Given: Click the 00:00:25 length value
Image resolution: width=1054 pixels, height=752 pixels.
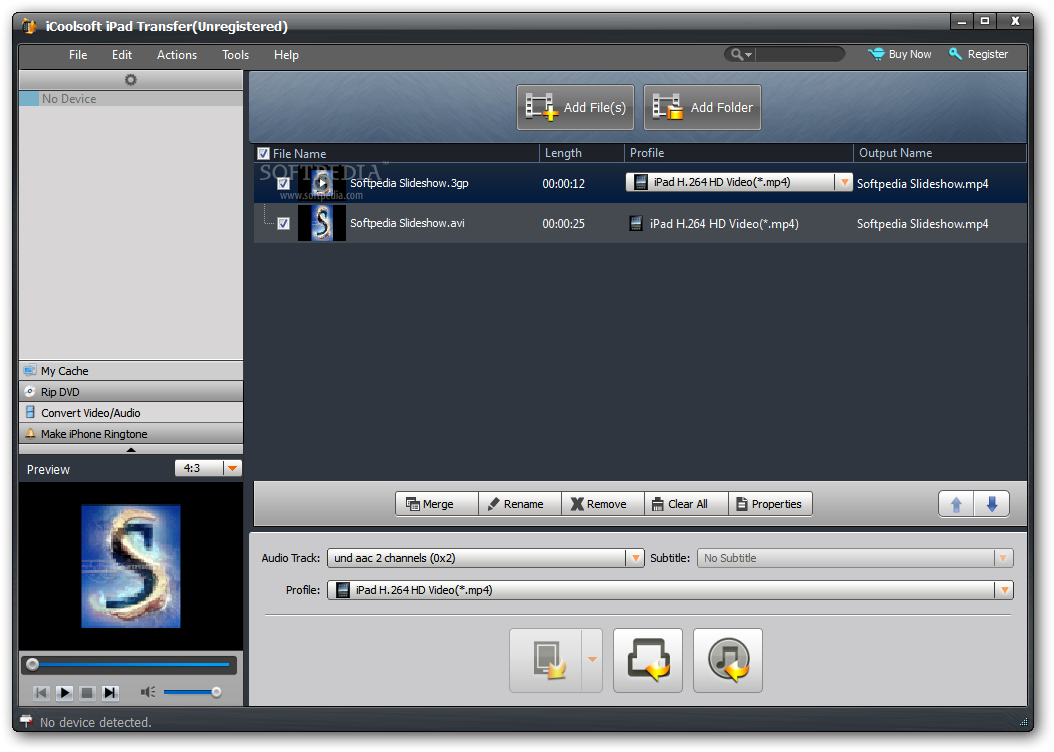Looking at the screenshot, I should pos(563,224).
